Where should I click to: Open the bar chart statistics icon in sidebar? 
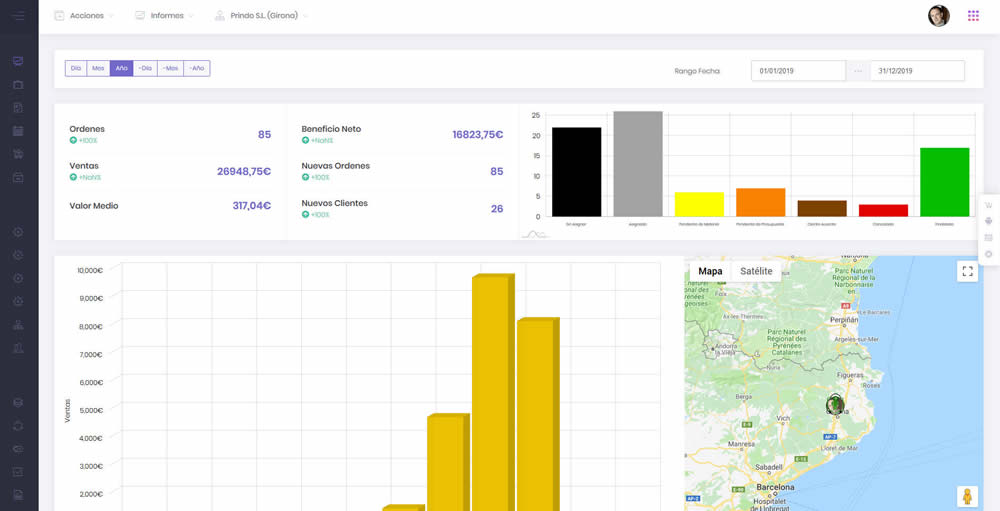[18, 348]
